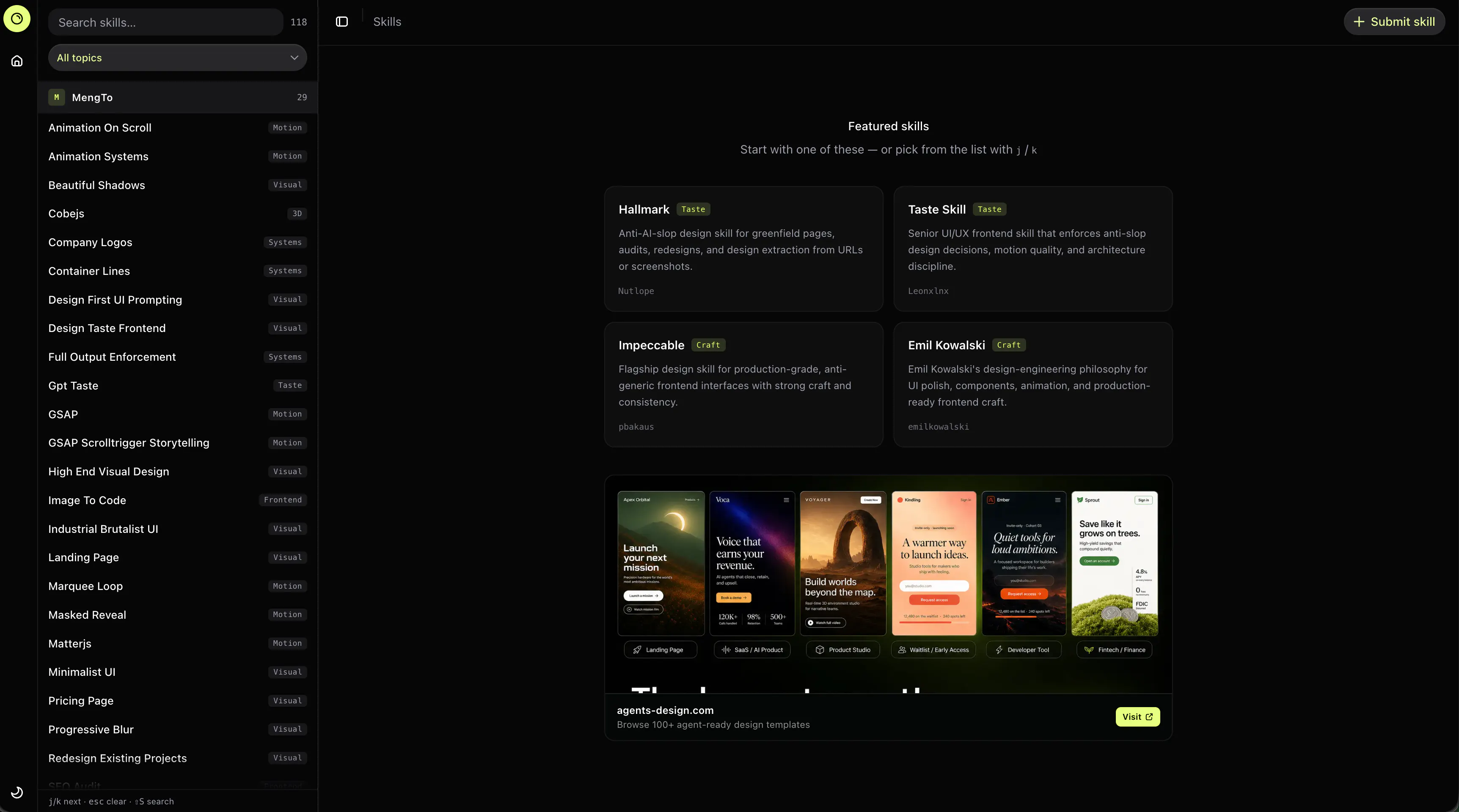Select Marquee Loop skill
1459x812 pixels.
177,586
